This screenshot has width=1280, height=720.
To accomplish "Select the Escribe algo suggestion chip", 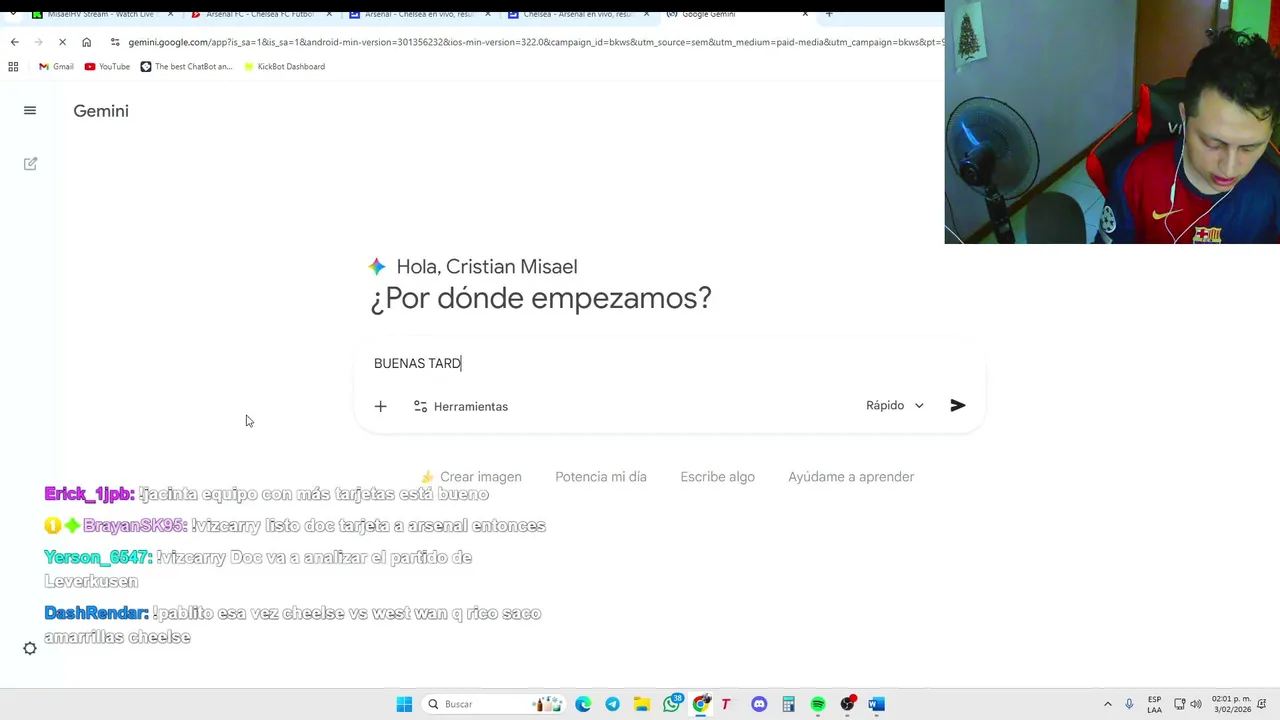I will click(717, 477).
